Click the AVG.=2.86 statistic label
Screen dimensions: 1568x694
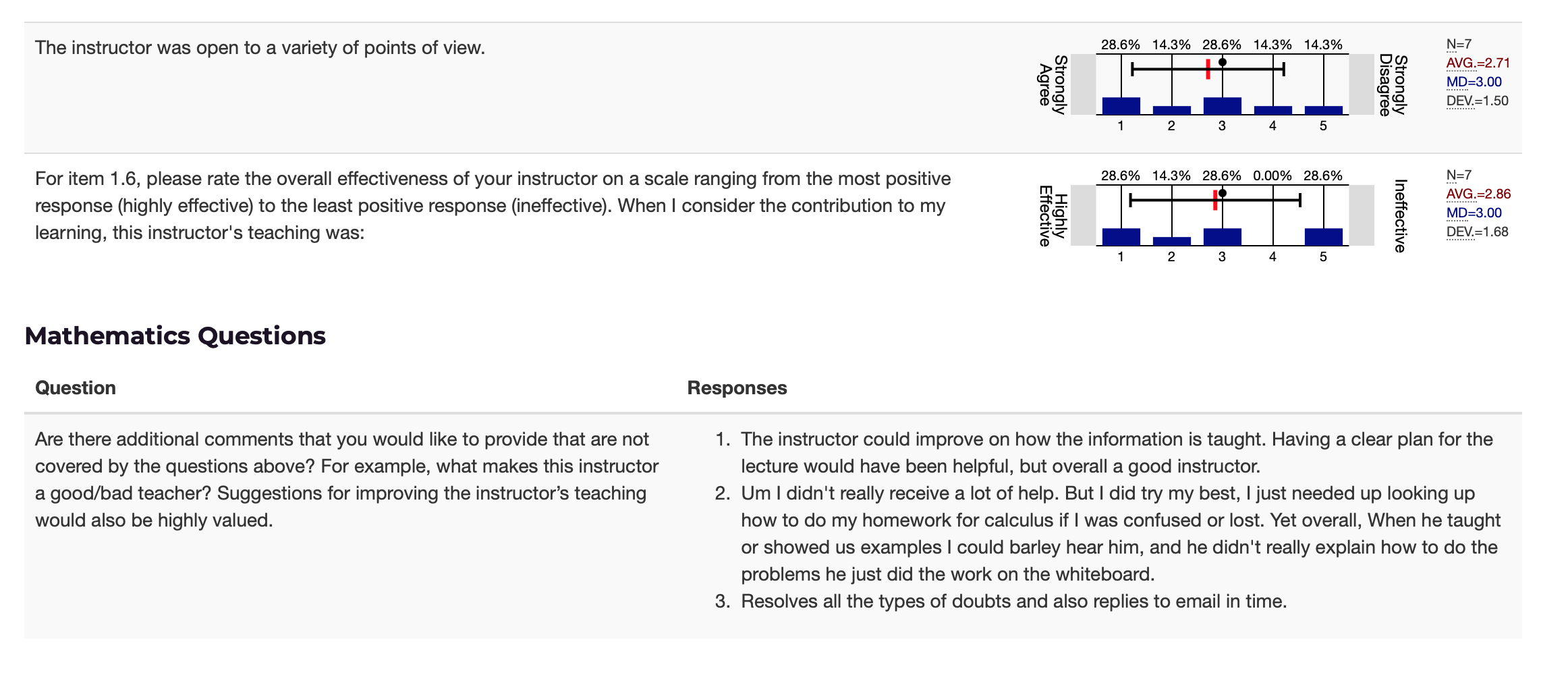tap(1478, 194)
